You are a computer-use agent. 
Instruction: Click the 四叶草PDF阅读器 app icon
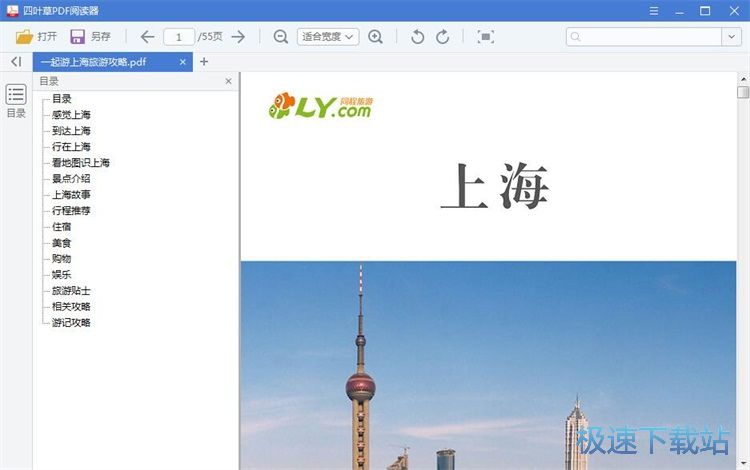click(12, 11)
